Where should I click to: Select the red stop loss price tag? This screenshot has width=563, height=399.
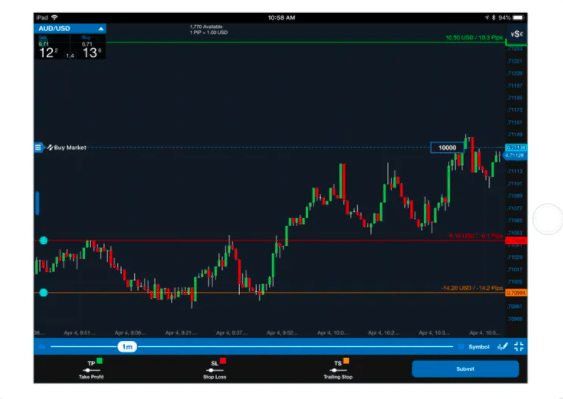click(x=516, y=240)
